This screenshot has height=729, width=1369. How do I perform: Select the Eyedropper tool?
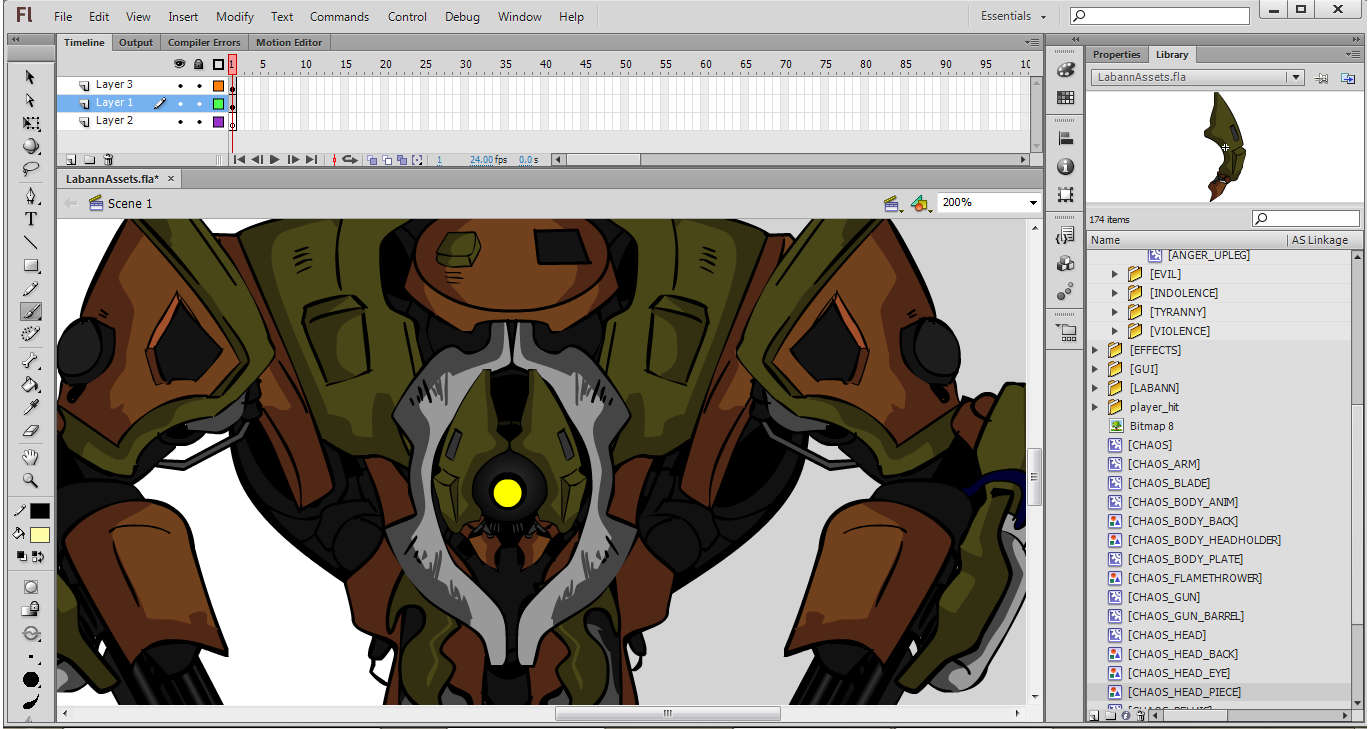click(x=31, y=407)
